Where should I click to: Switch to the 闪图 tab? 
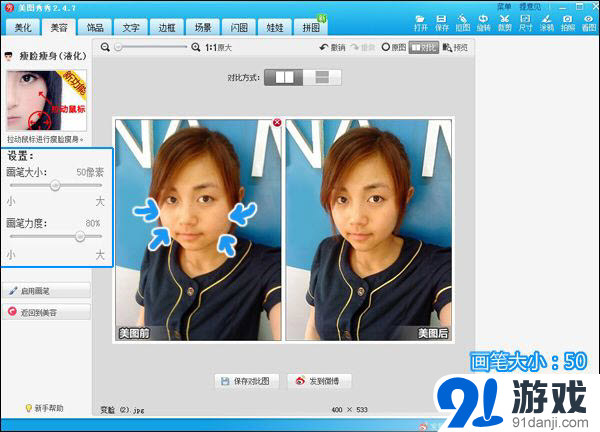point(239,28)
